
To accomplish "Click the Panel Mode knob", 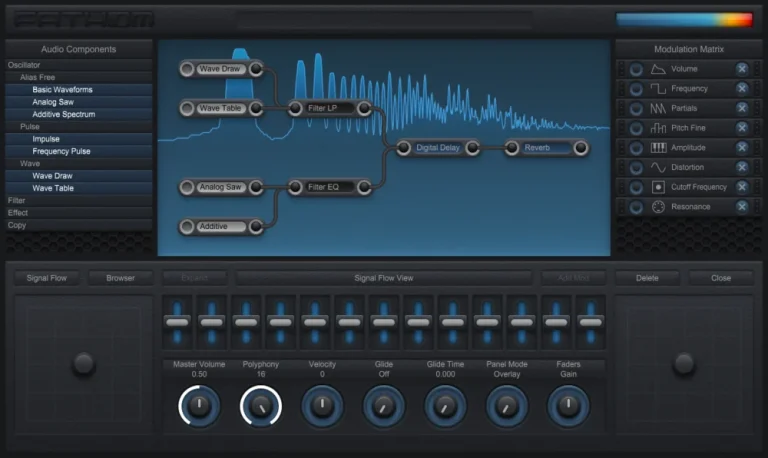I will [507, 406].
